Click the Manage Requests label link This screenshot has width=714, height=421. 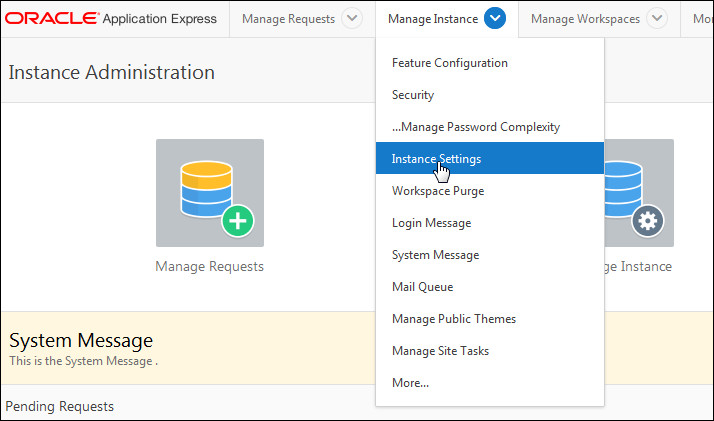click(x=209, y=267)
